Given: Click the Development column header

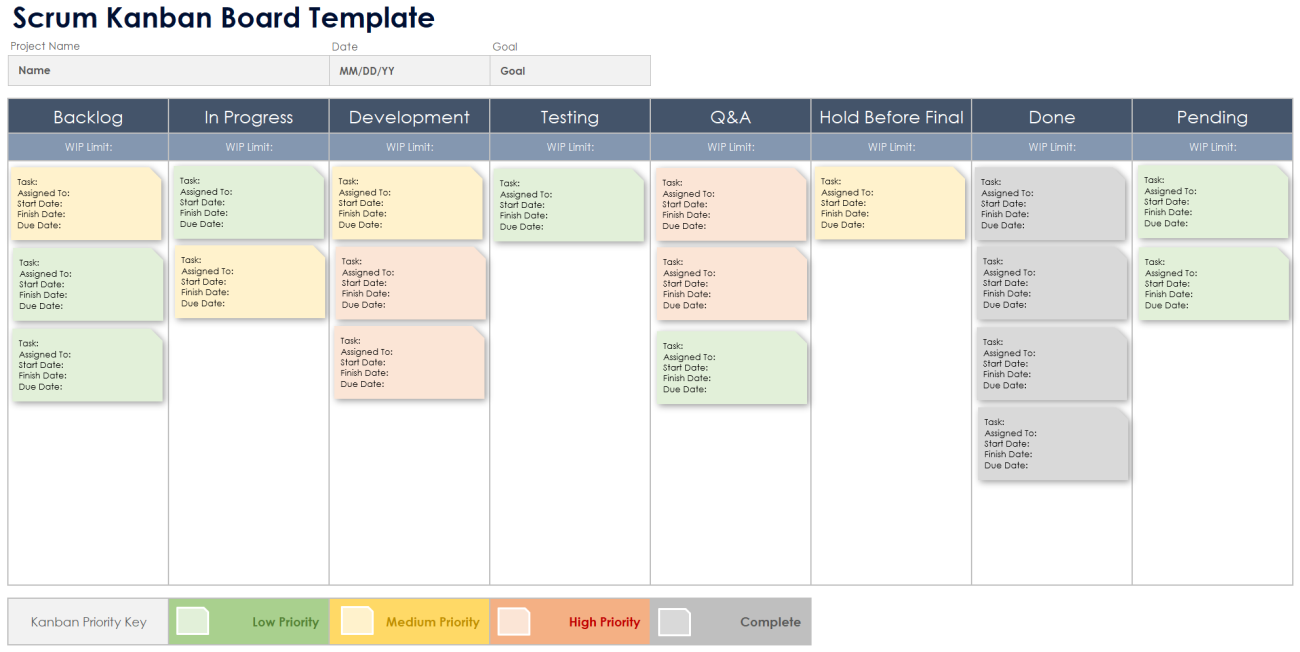Looking at the screenshot, I should point(409,116).
